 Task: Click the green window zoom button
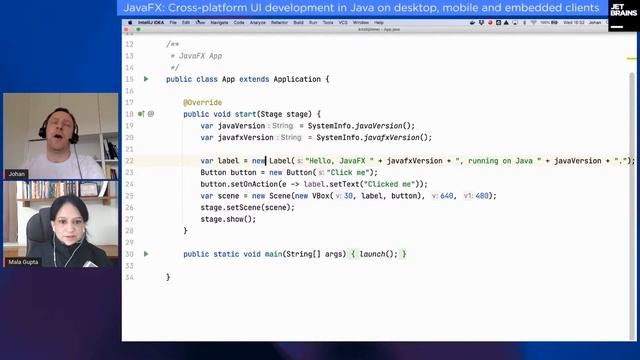click(138, 29)
